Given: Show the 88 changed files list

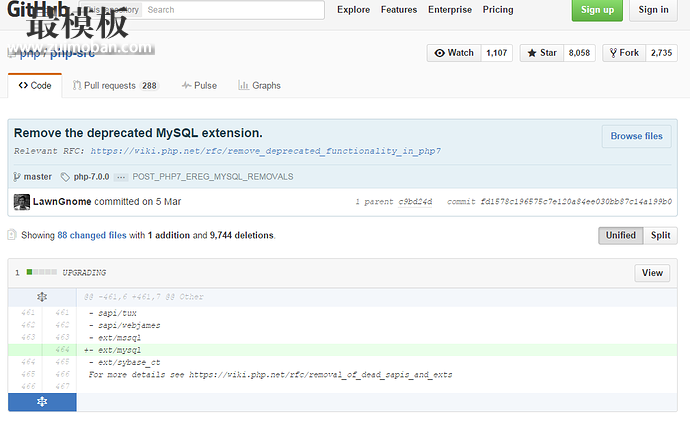Looking at the screenshot, I should tap(92, 235).
